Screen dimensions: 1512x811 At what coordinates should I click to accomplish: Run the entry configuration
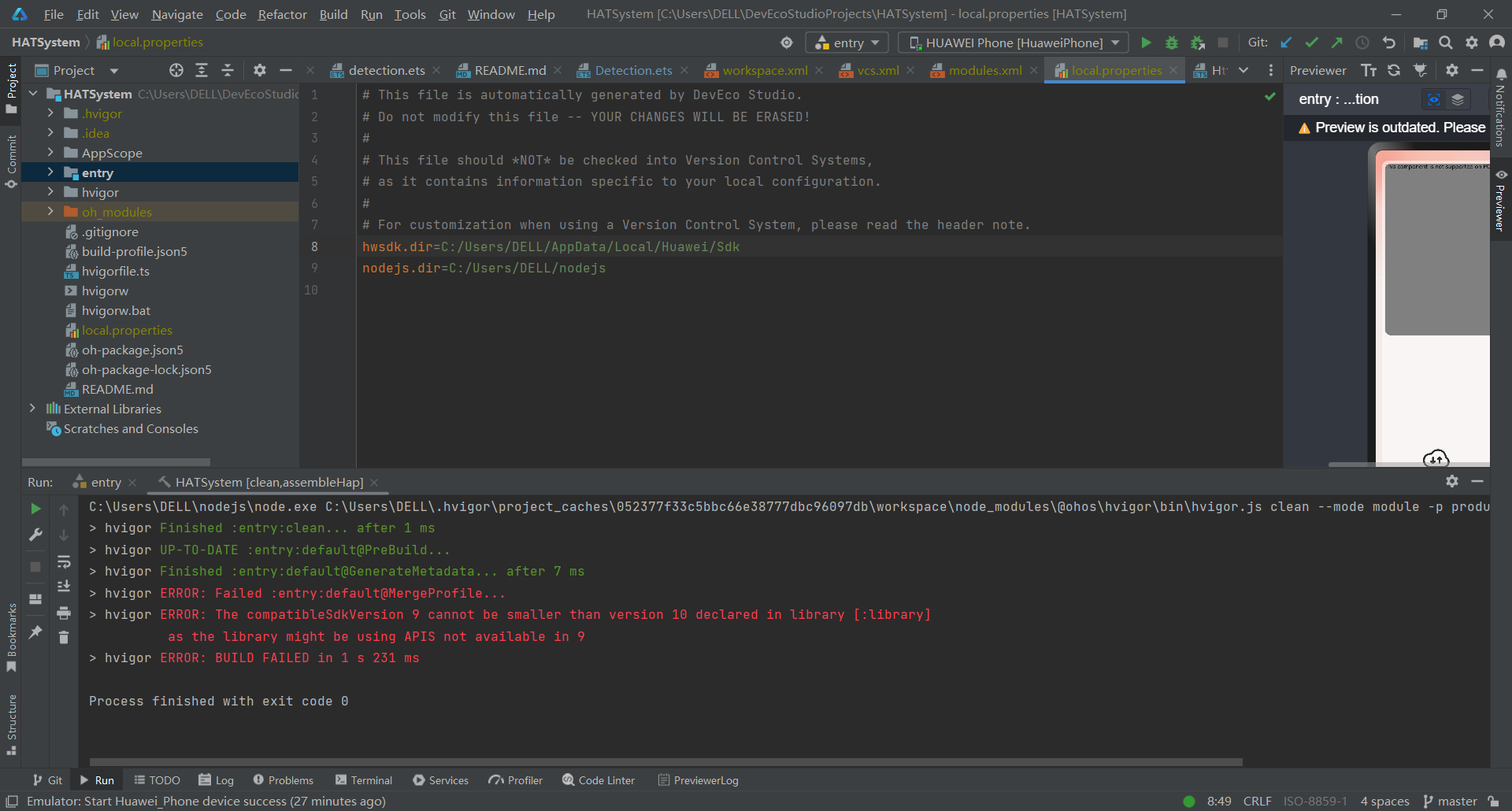pyautogui.click(x=1147, y=43)
